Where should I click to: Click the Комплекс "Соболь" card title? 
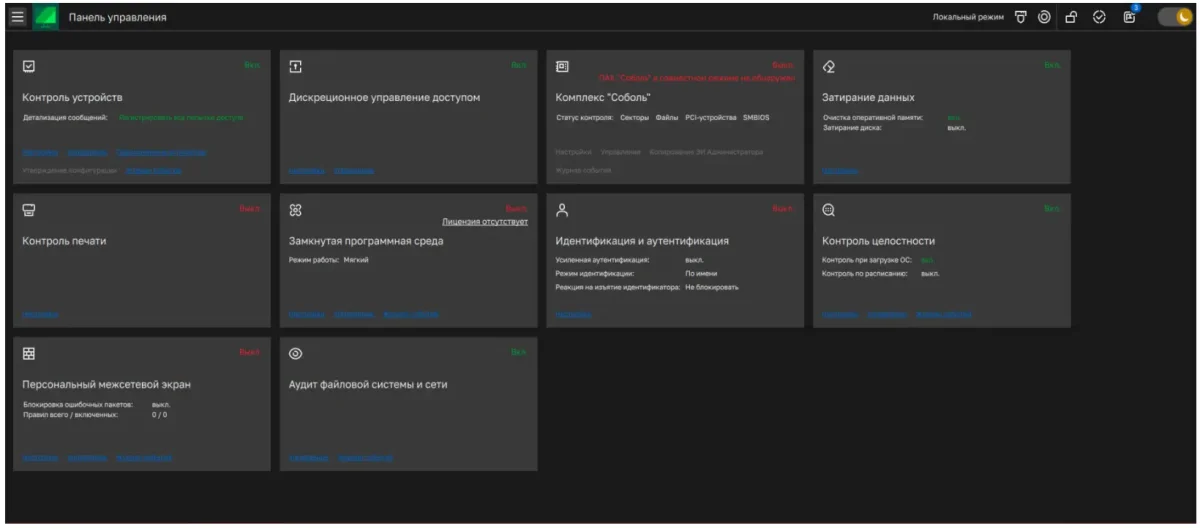click(603, 97)
